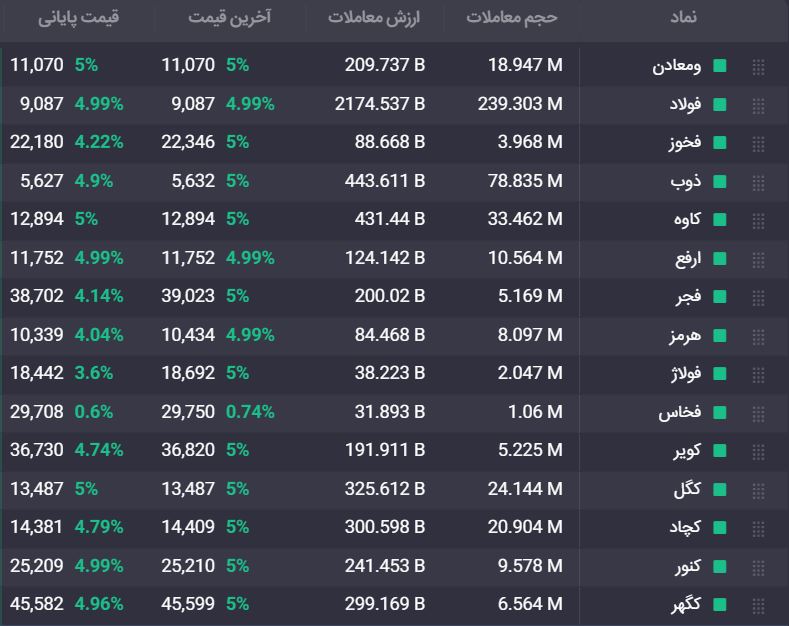
Task: Click the drag handle icon for ومعادن row
Action: [758, 67]
